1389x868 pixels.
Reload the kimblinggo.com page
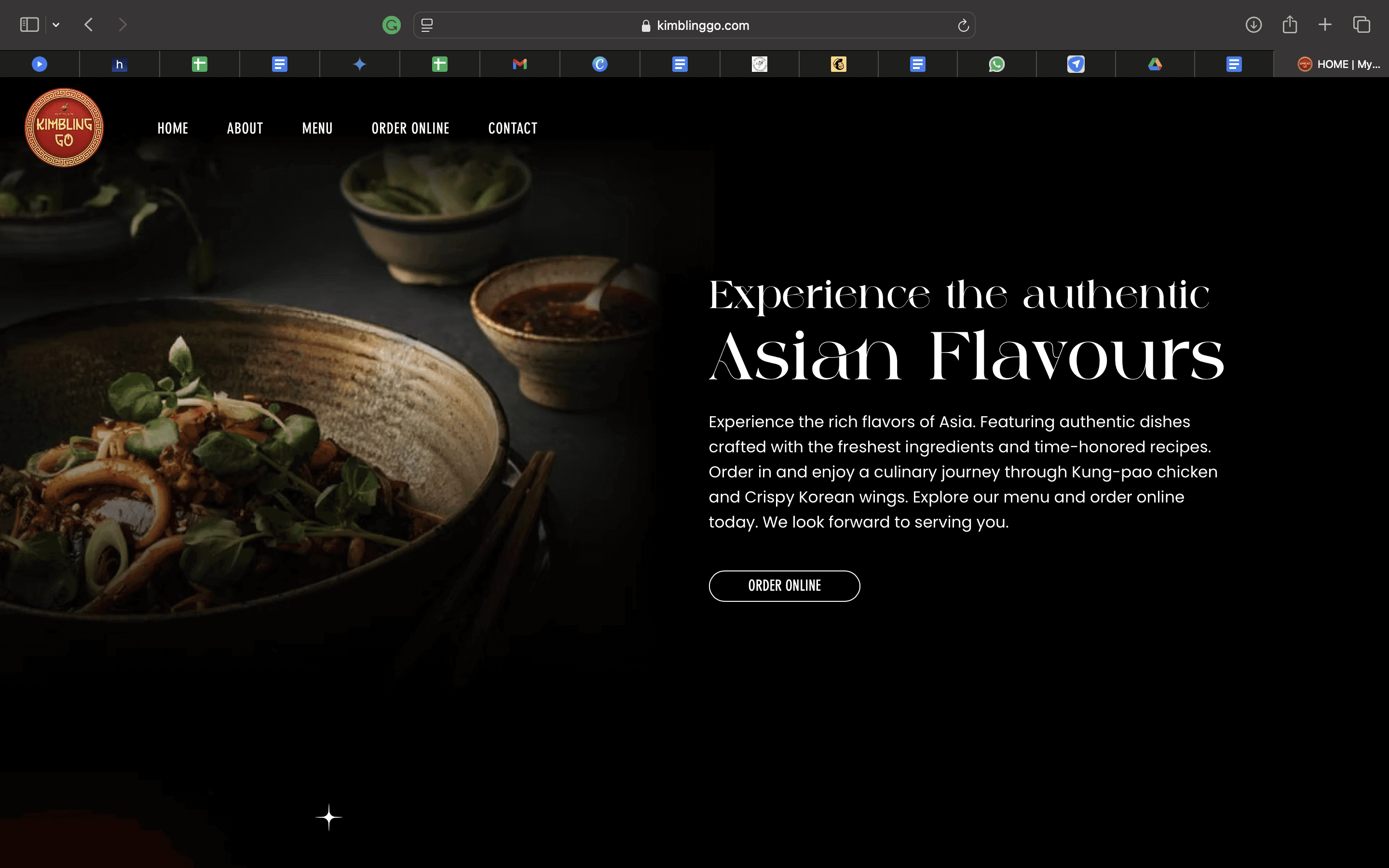click(x=963, y=25)
